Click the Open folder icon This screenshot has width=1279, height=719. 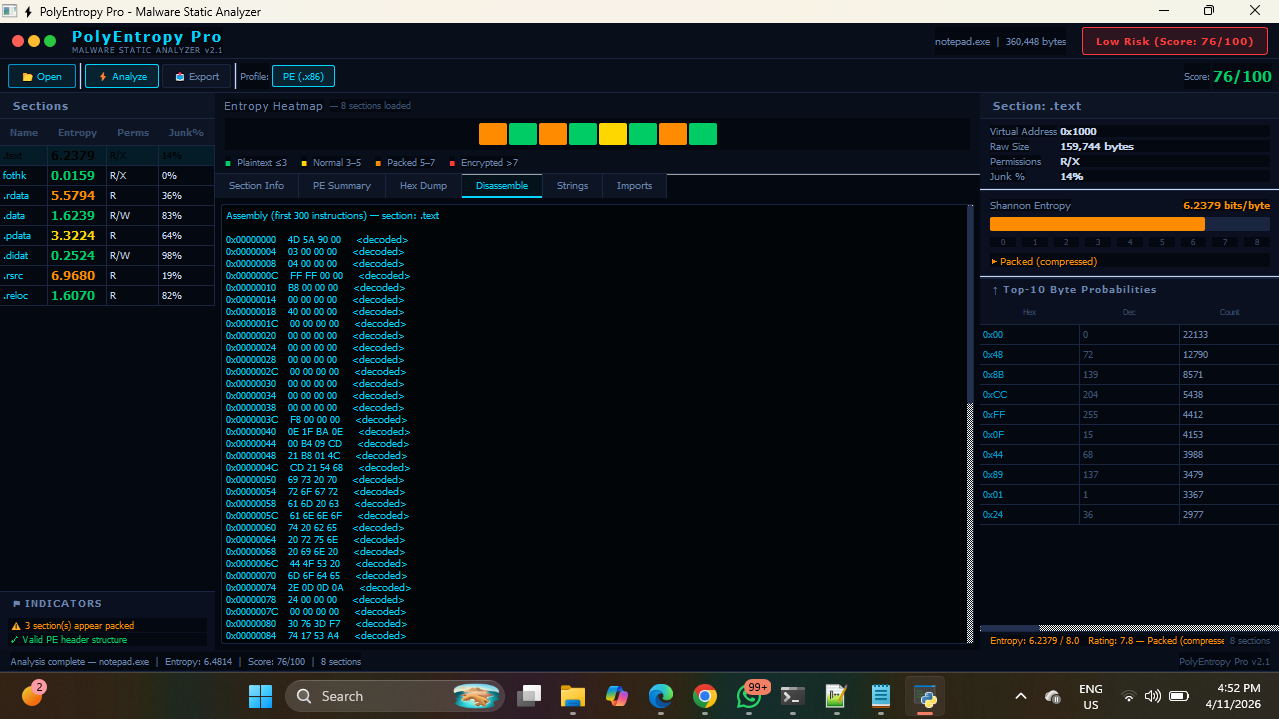pyautogui.click(x=28, y=76)
